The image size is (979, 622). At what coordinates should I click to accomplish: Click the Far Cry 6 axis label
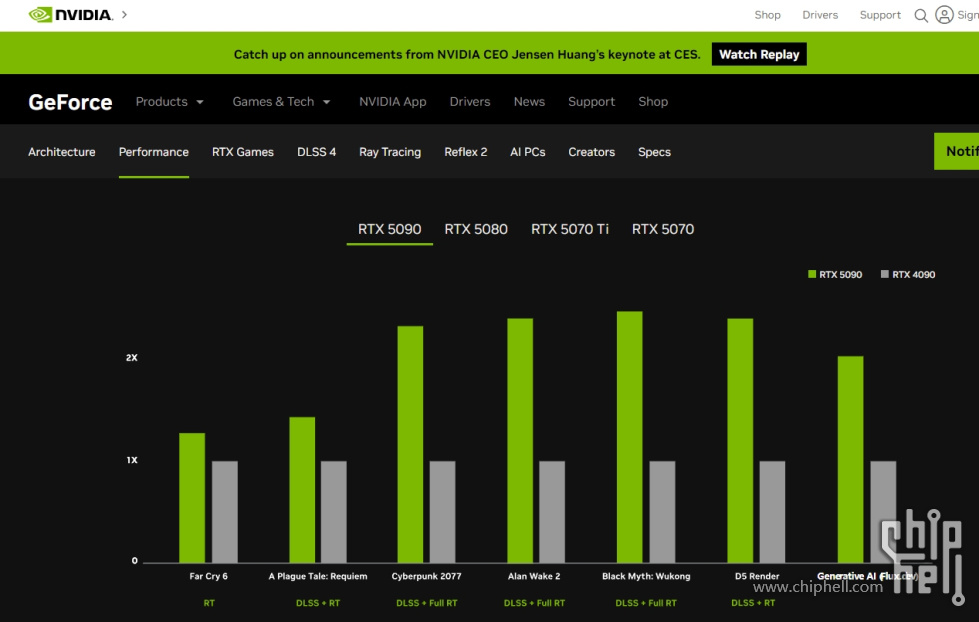(x=209, y=576)
